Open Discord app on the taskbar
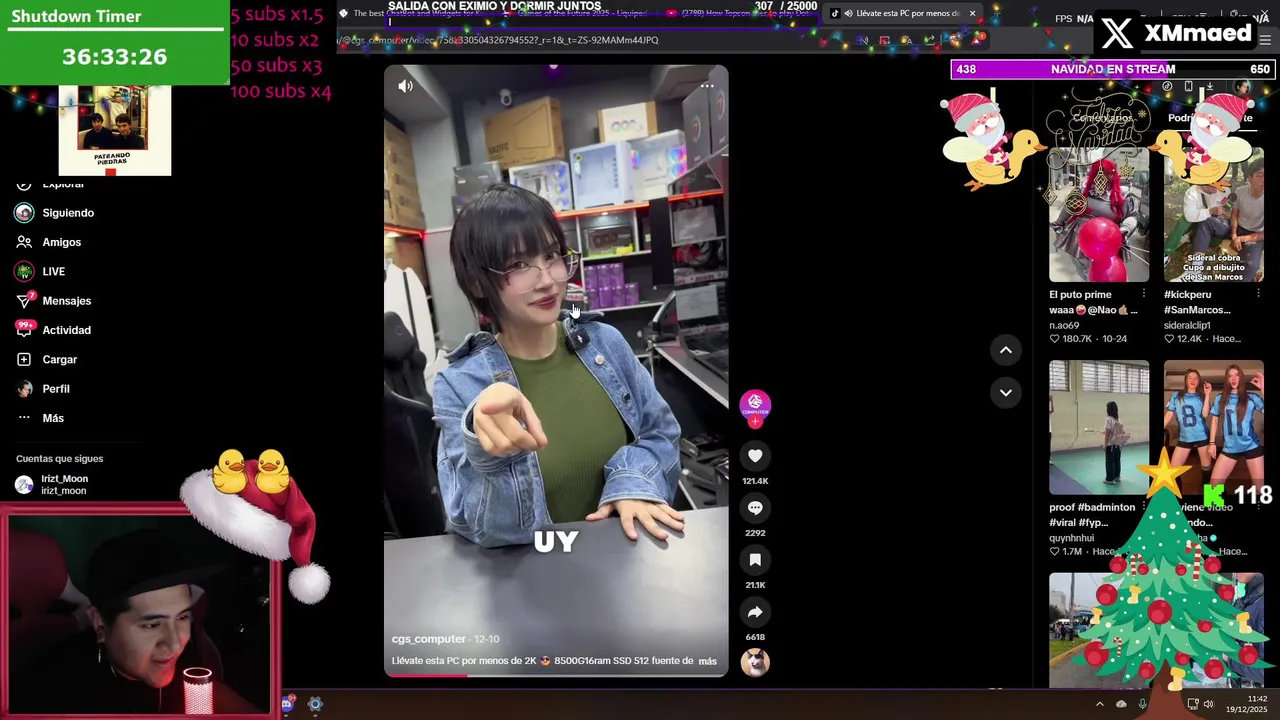 click(x=286, y=704)
